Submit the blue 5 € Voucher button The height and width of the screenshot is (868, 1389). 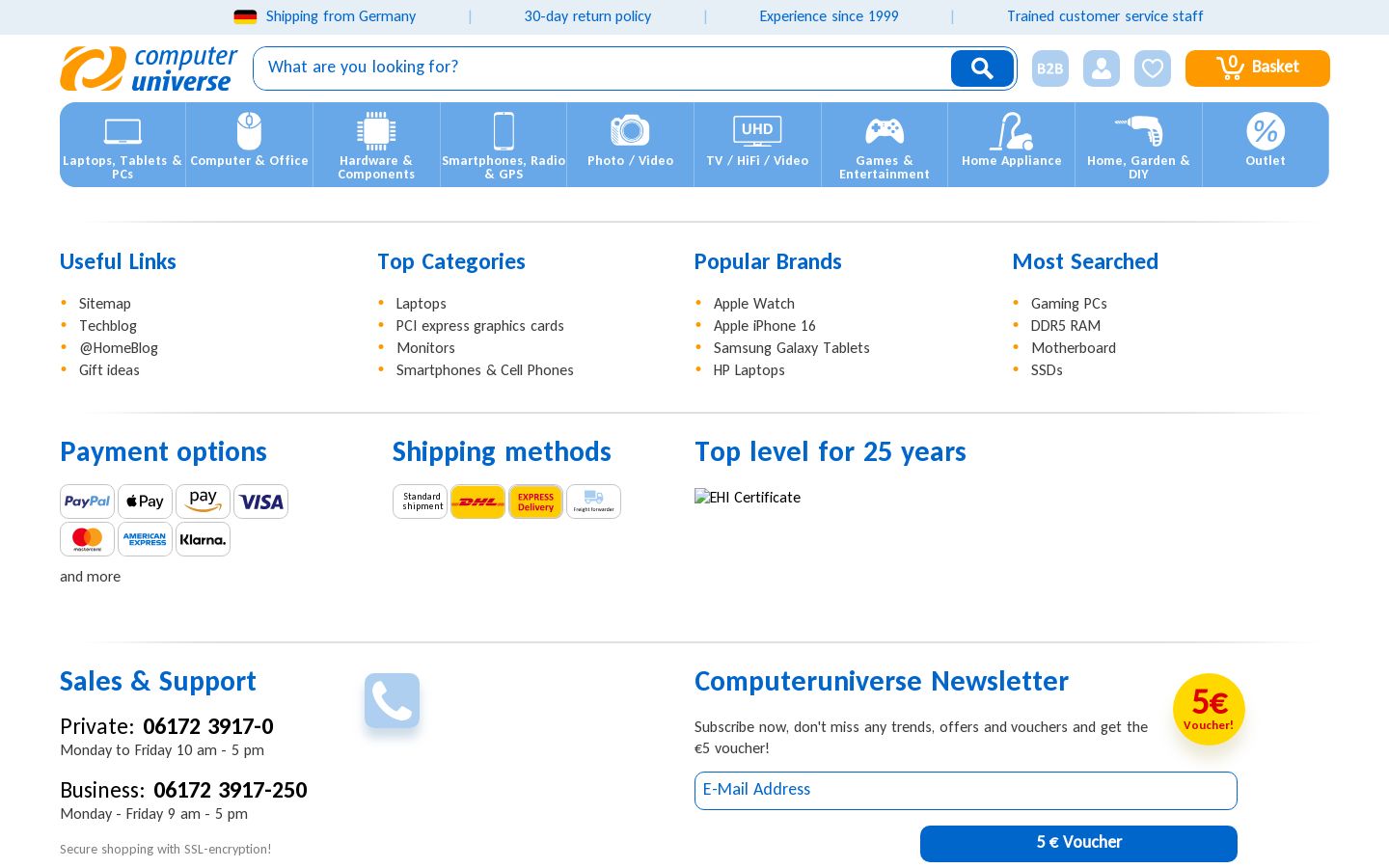(1078, 844)
